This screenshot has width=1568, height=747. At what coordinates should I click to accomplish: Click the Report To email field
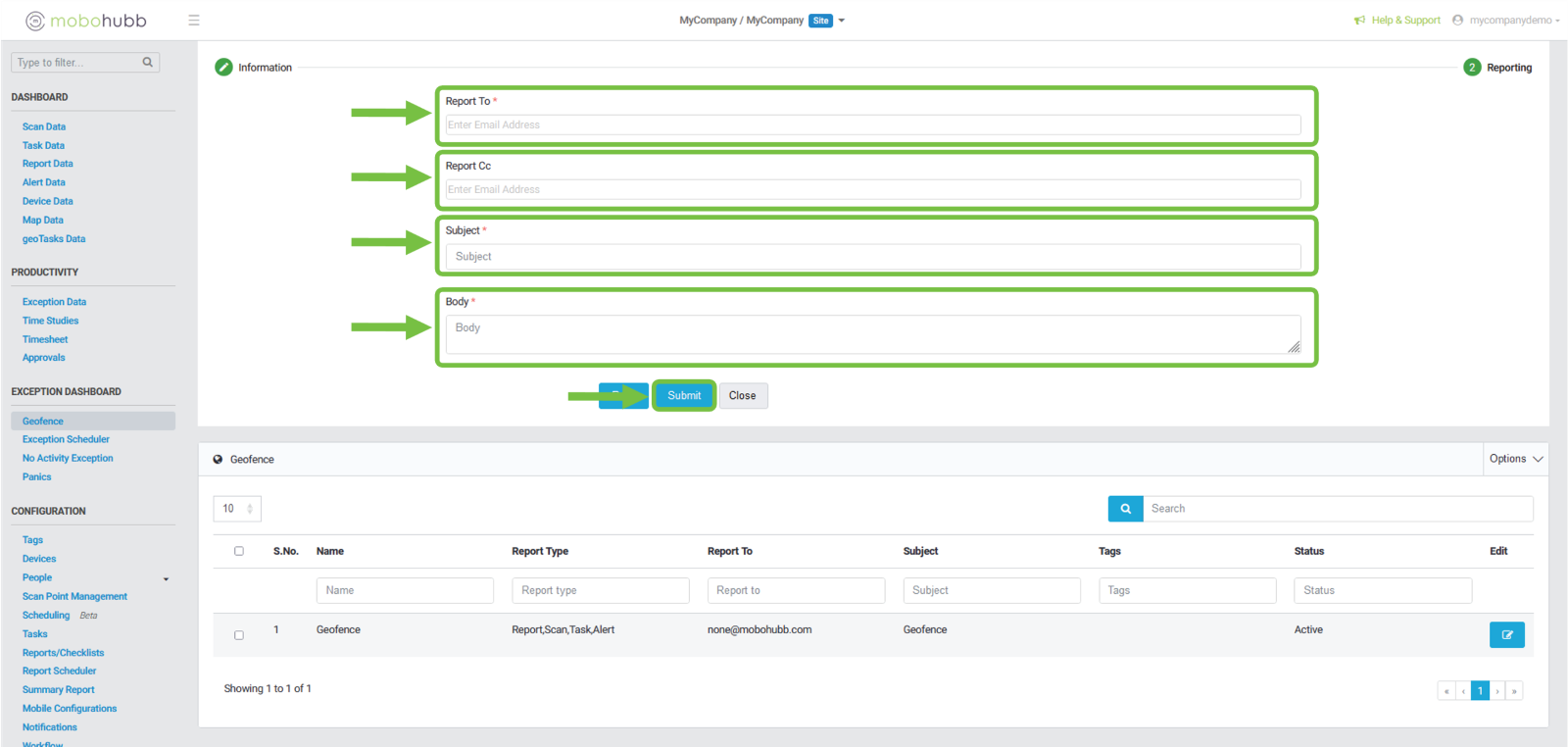coord(873,124)
